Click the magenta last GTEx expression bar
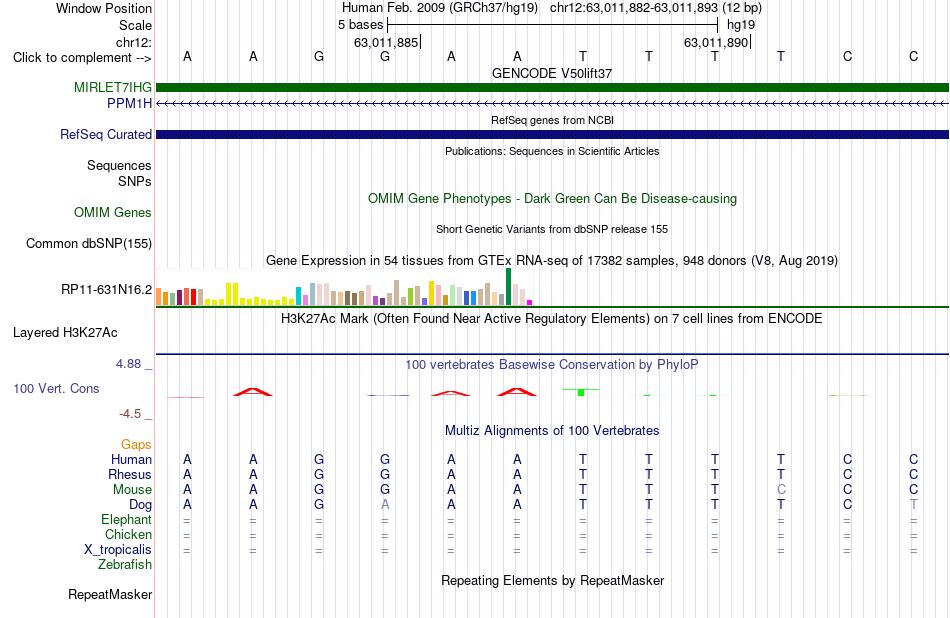 click(530, 302)
